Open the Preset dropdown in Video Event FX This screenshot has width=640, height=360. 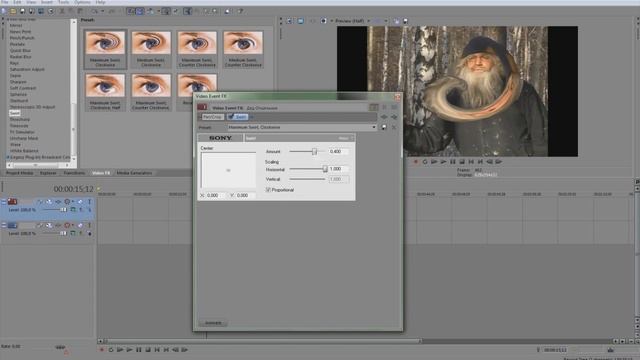coord(302,127)
